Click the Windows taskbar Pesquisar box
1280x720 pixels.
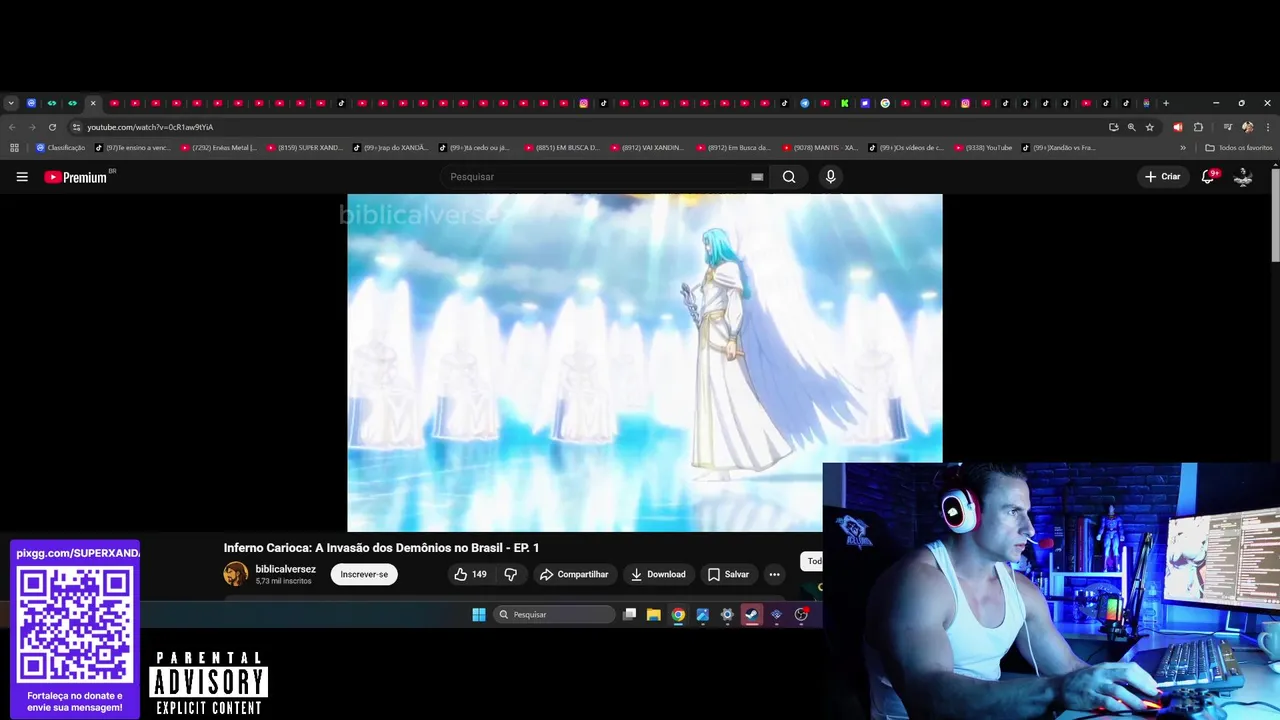point(554,615)
